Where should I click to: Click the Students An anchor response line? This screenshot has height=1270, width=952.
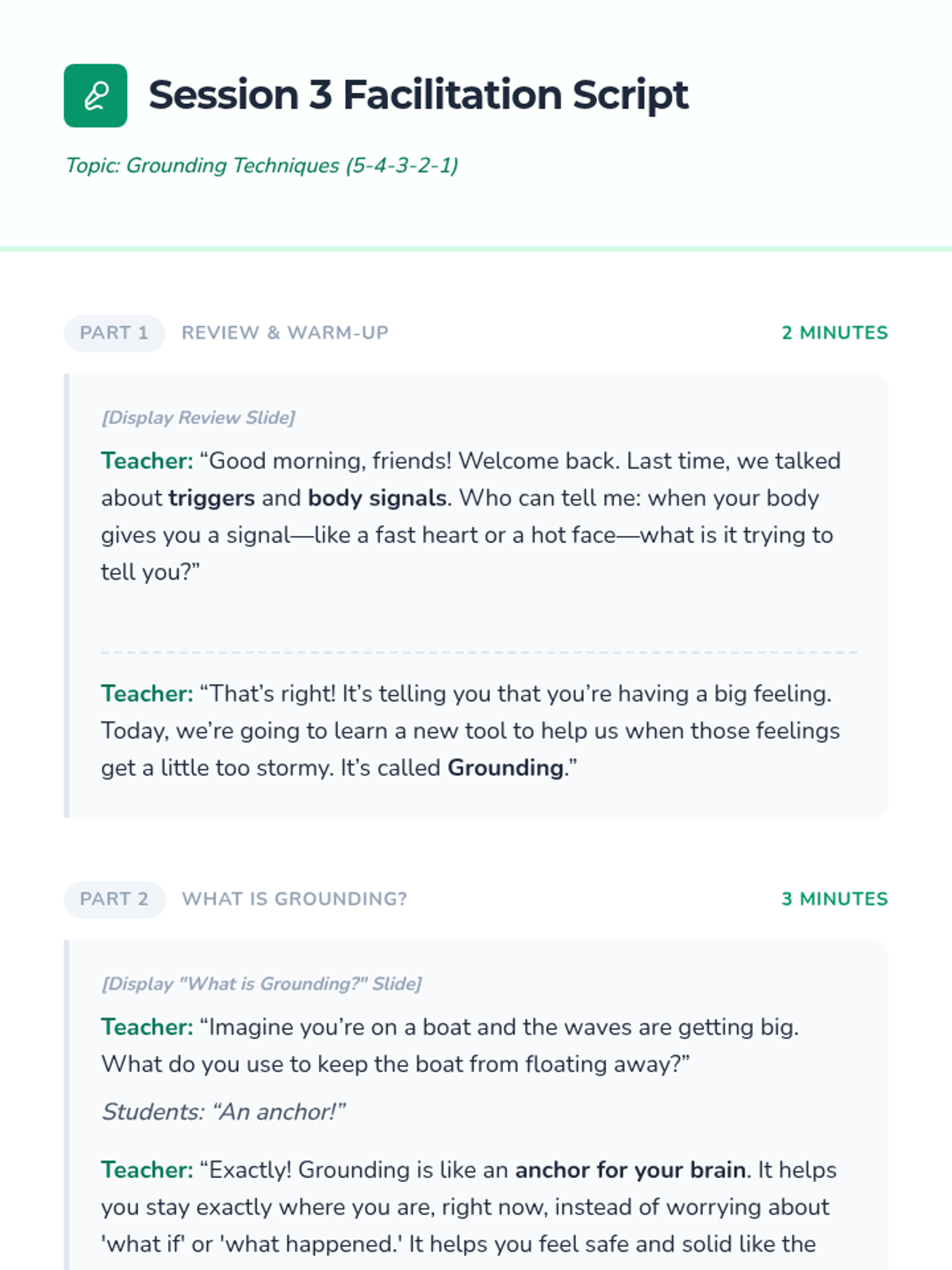click(224, 1112)
